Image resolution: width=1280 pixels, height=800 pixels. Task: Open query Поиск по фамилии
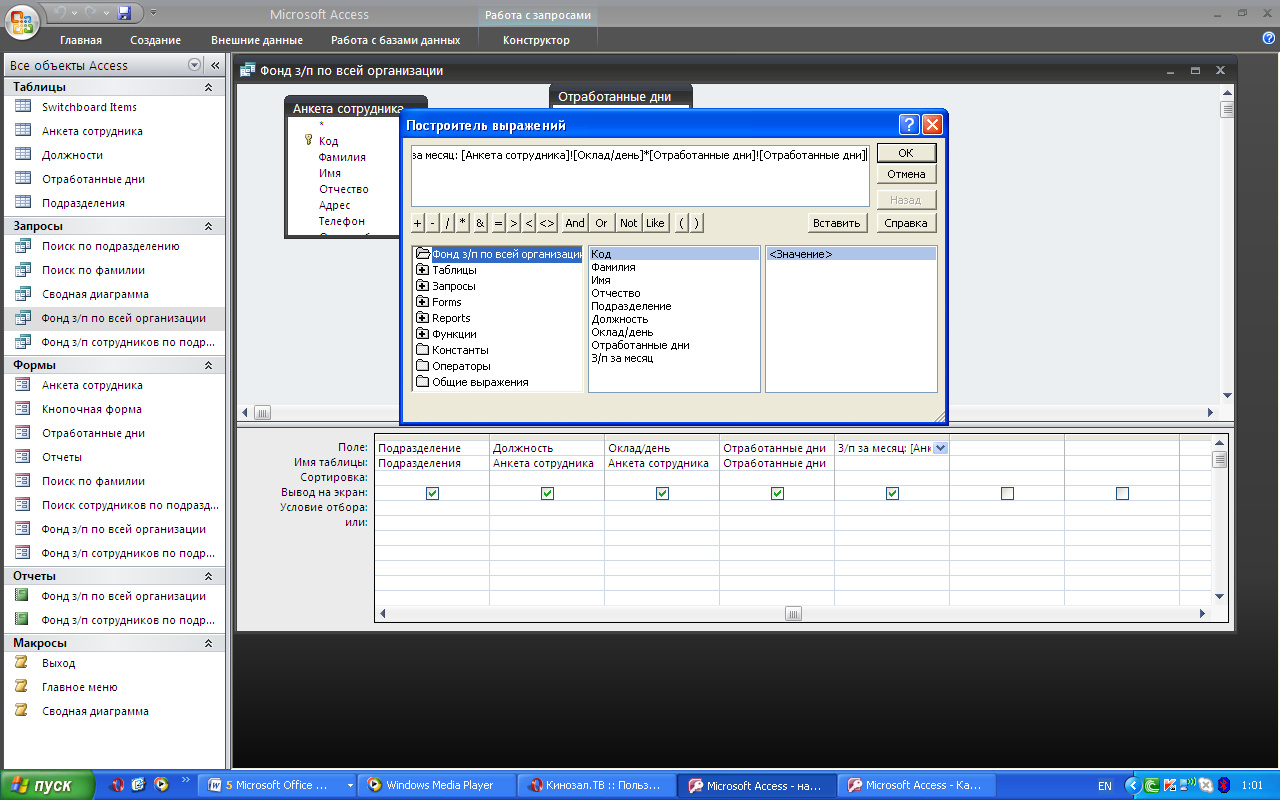(x=93, y=270)
